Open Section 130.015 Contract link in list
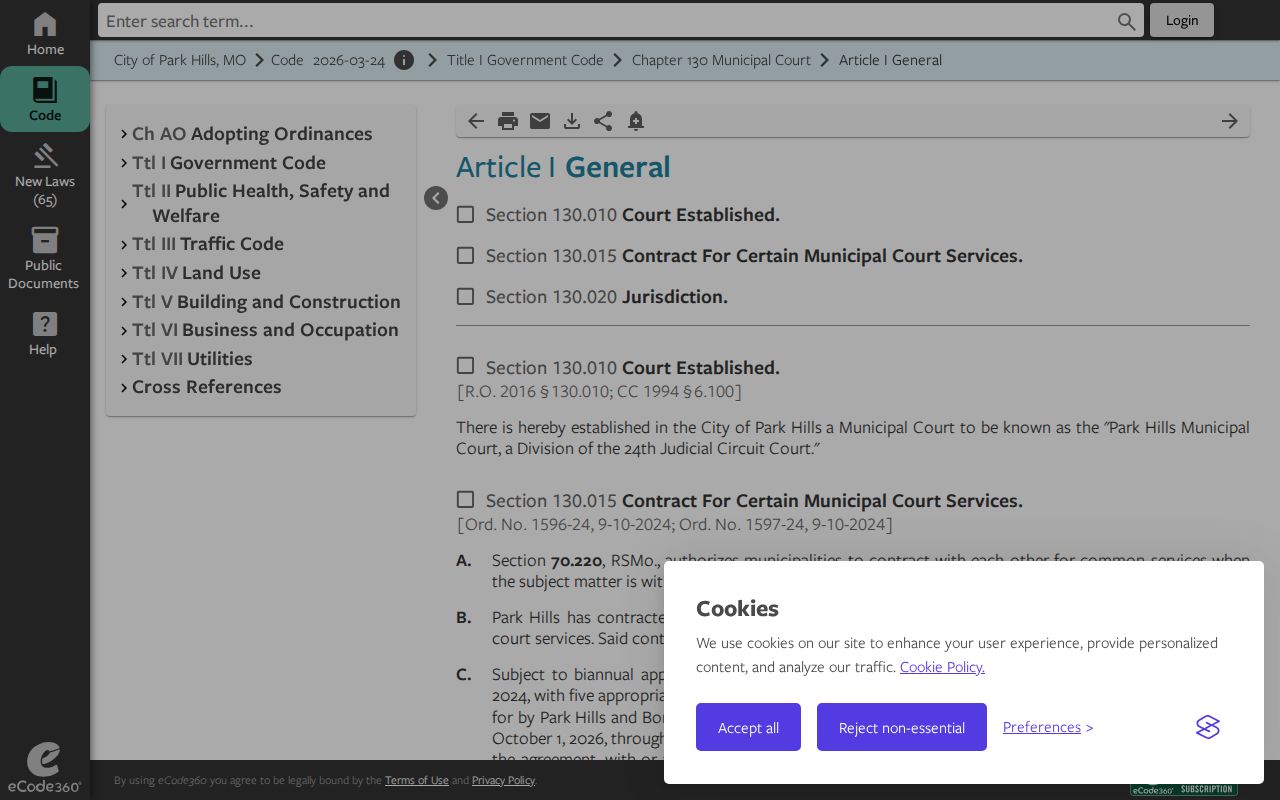 click(x=754, y=256)
